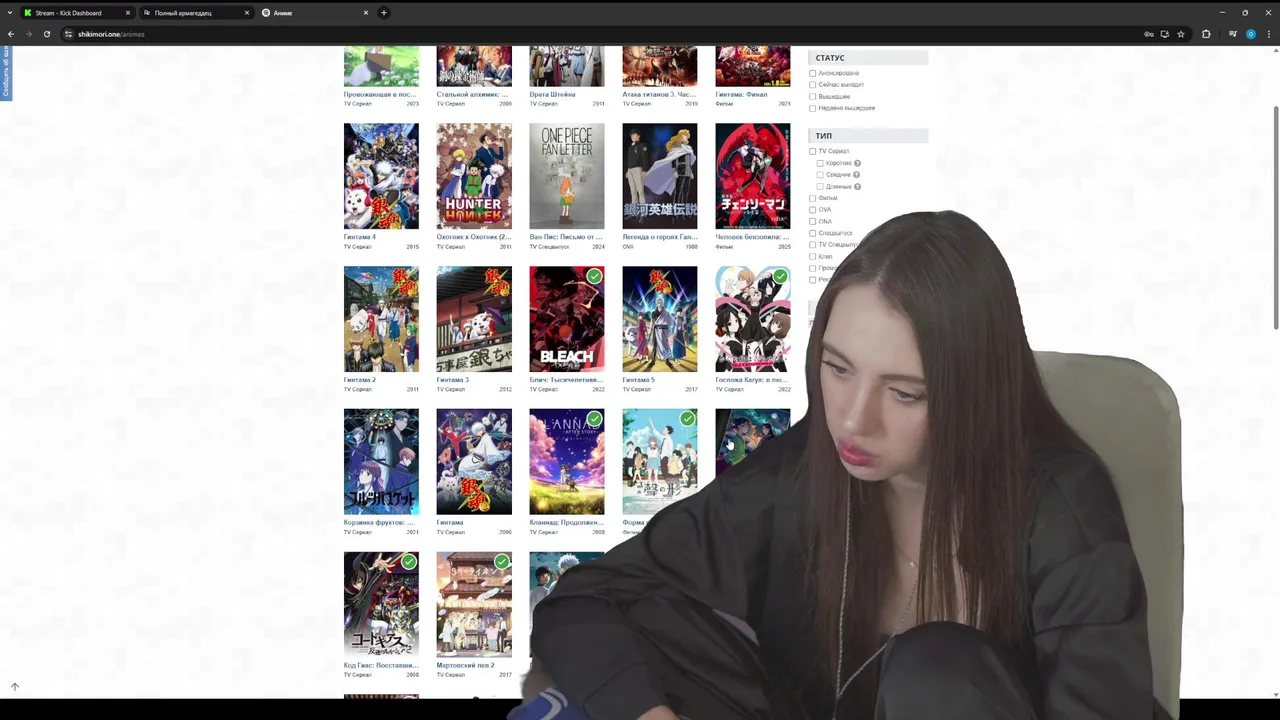
Task: Click the help icon next to Длинные
Action: coord(858,187)
